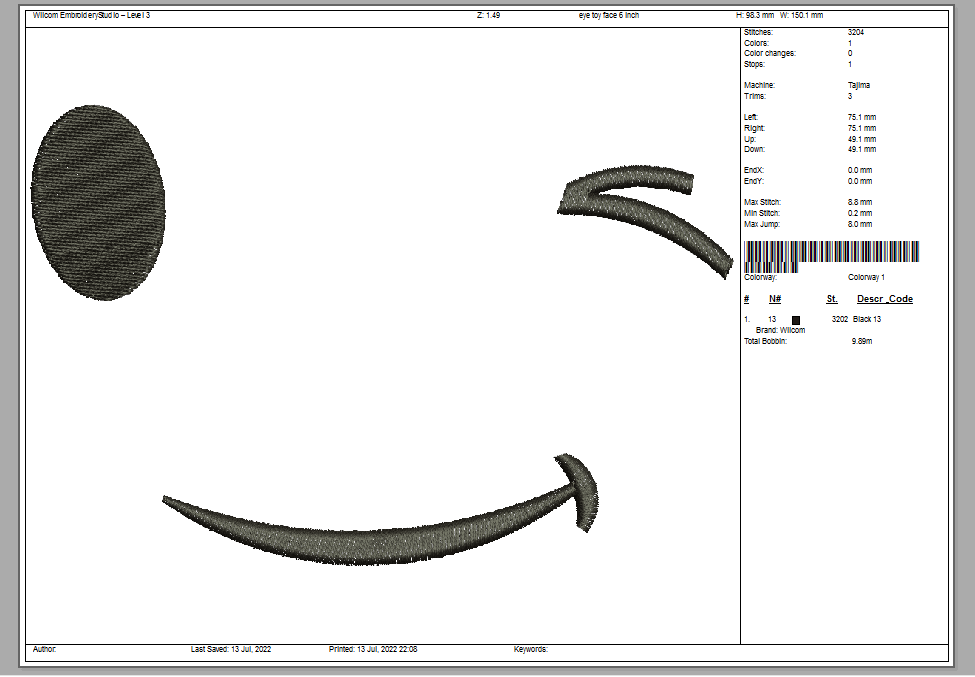Click the 'Stitches:' label
The width and height of the screenshot is (975, 677).
pyautogui.click(x=758, y=32)
